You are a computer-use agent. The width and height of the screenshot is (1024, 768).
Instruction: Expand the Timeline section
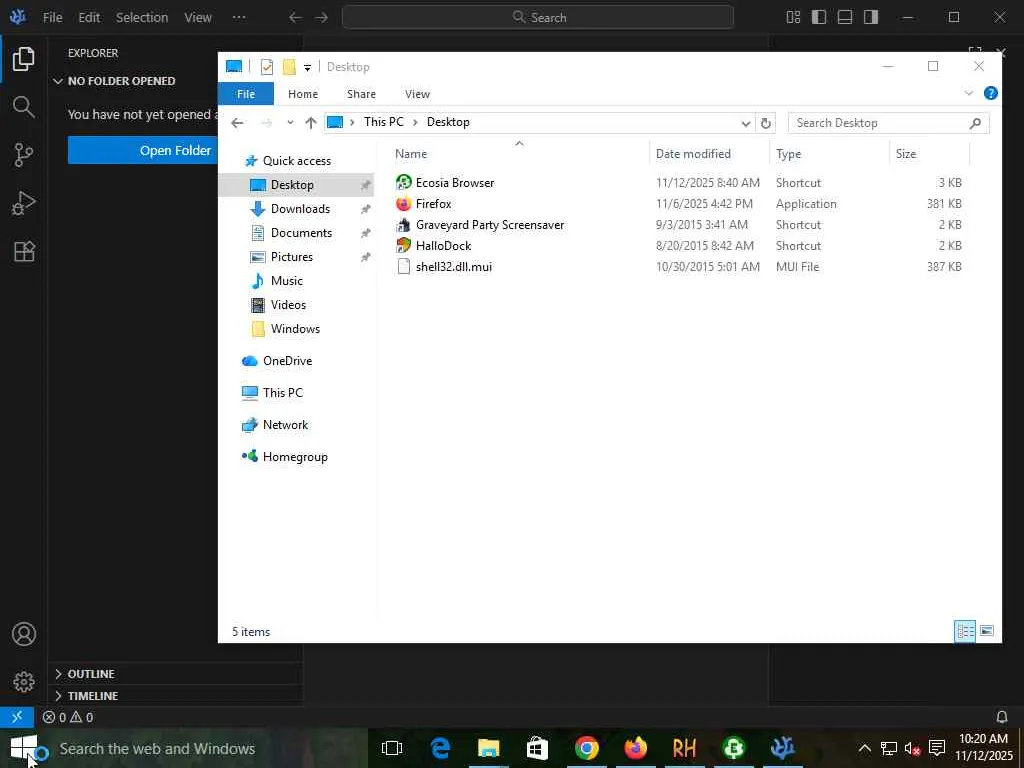point(92,696)
